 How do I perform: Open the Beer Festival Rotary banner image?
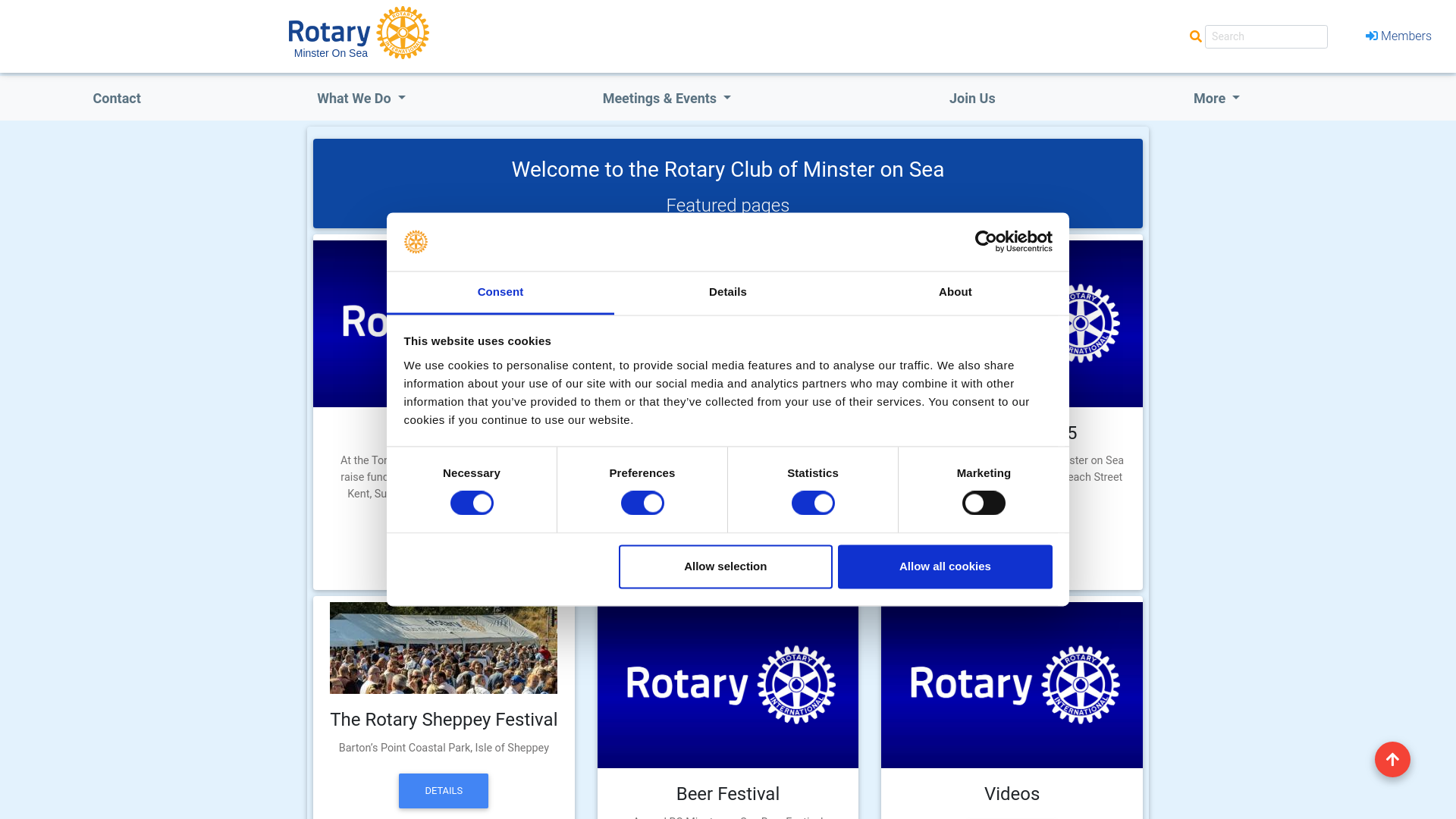(x=728, y=687)
